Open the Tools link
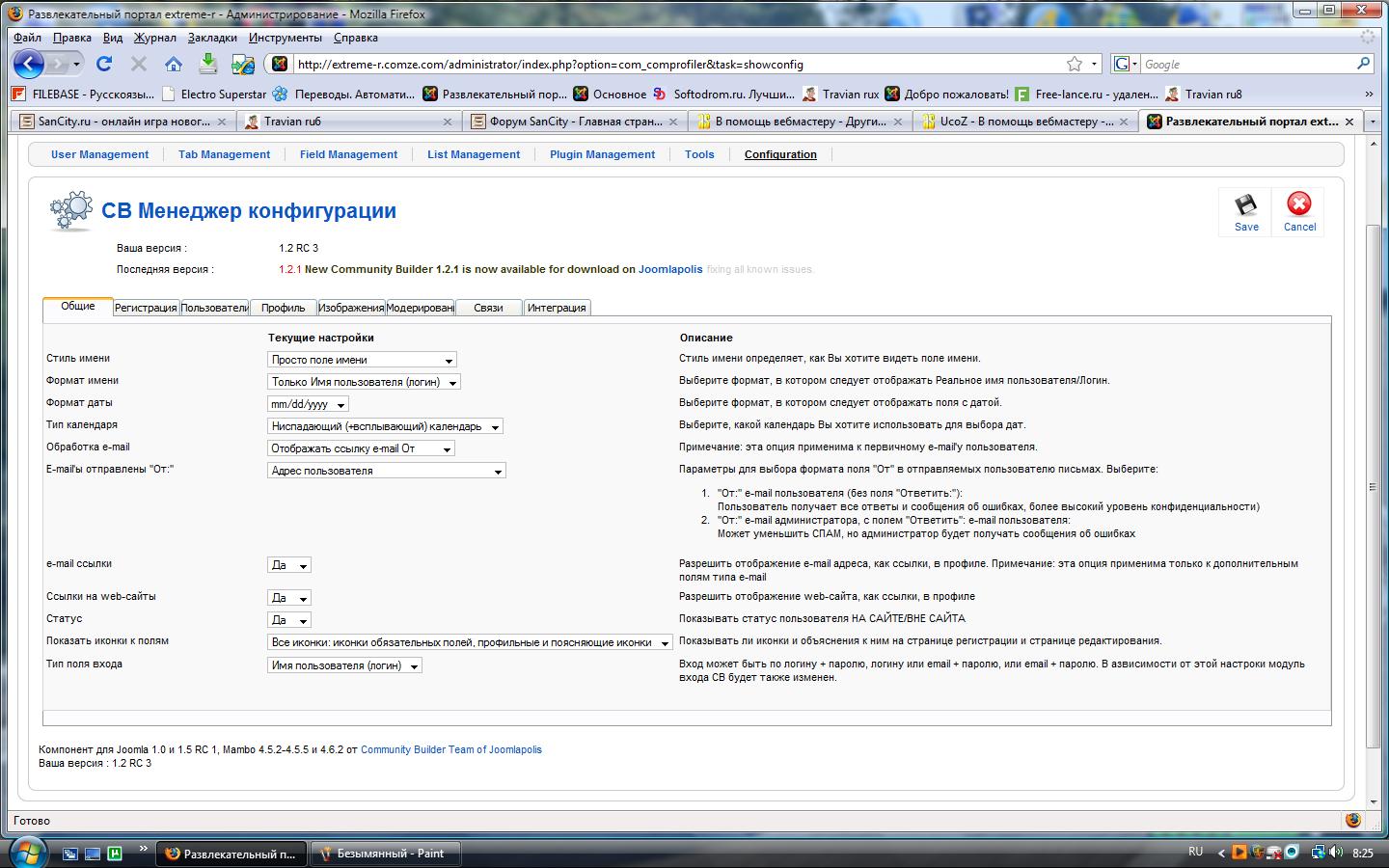The height and width of the screenshot is (868, 1389). [699, 154]
